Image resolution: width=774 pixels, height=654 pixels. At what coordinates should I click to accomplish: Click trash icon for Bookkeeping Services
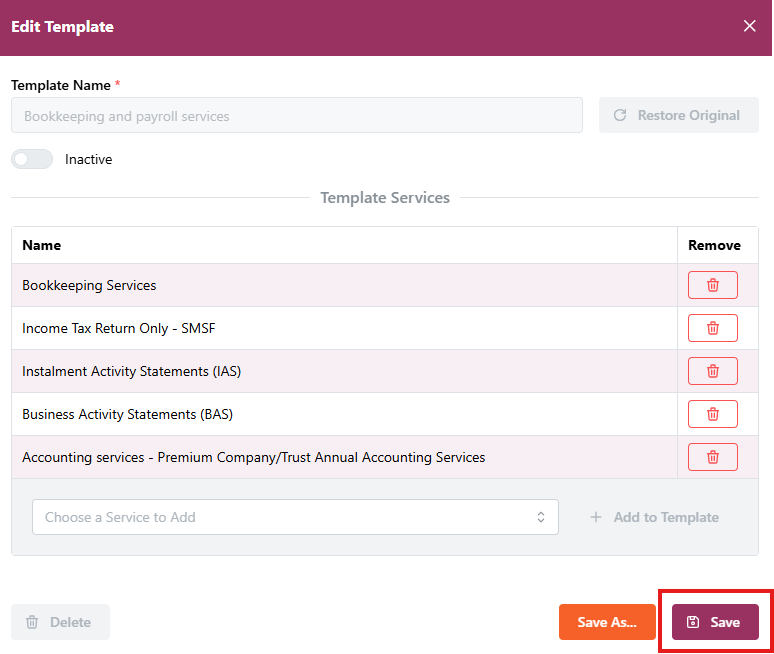click(x=712, y=285)
